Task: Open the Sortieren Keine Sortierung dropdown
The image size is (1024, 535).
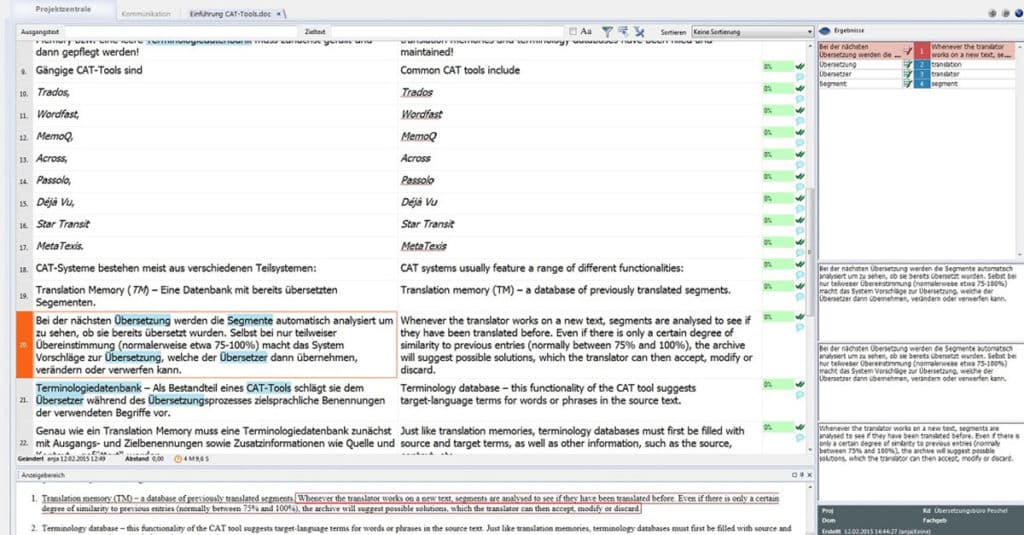Action: pos(752,31)
